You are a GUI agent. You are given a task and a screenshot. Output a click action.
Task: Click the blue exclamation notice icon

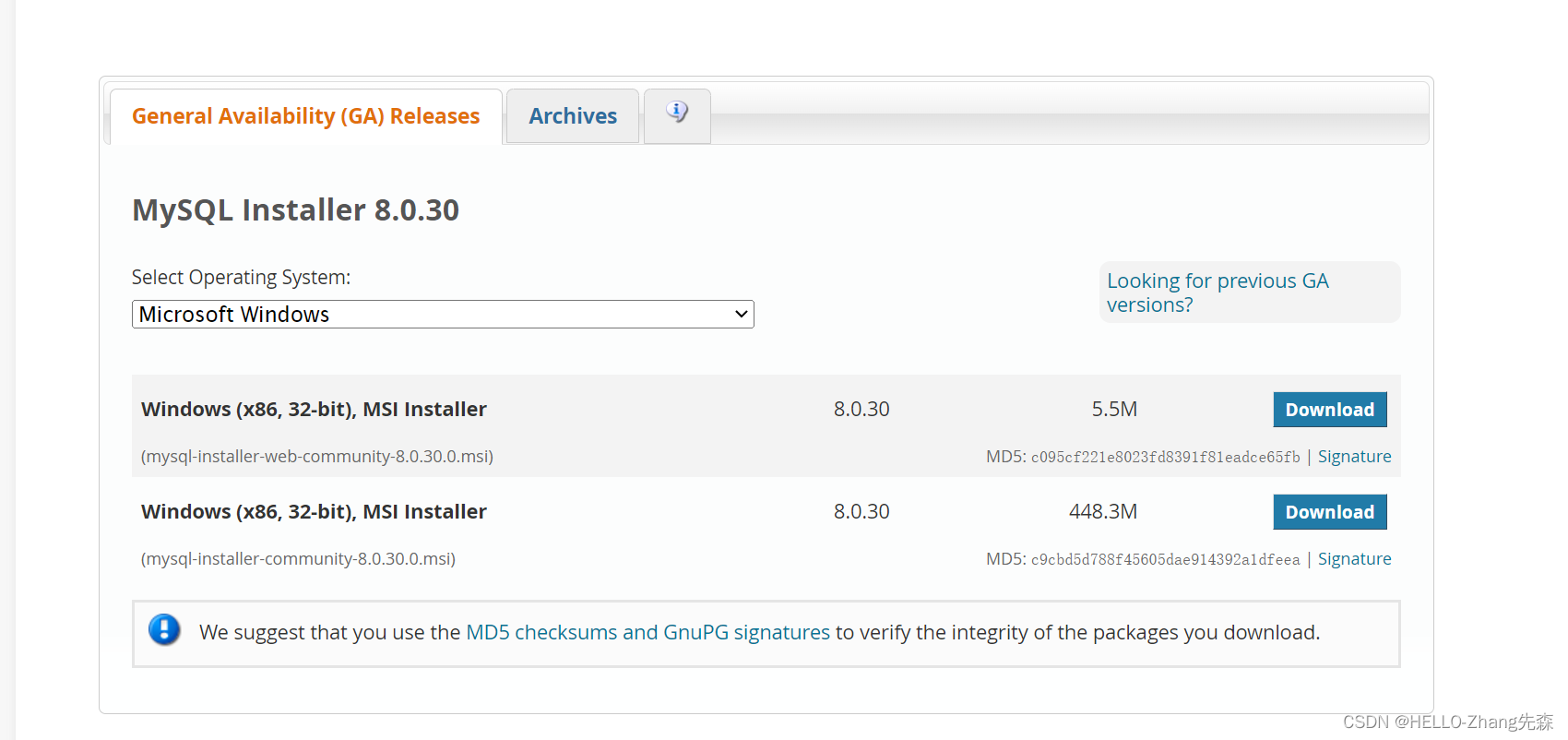tap(164, 630)
